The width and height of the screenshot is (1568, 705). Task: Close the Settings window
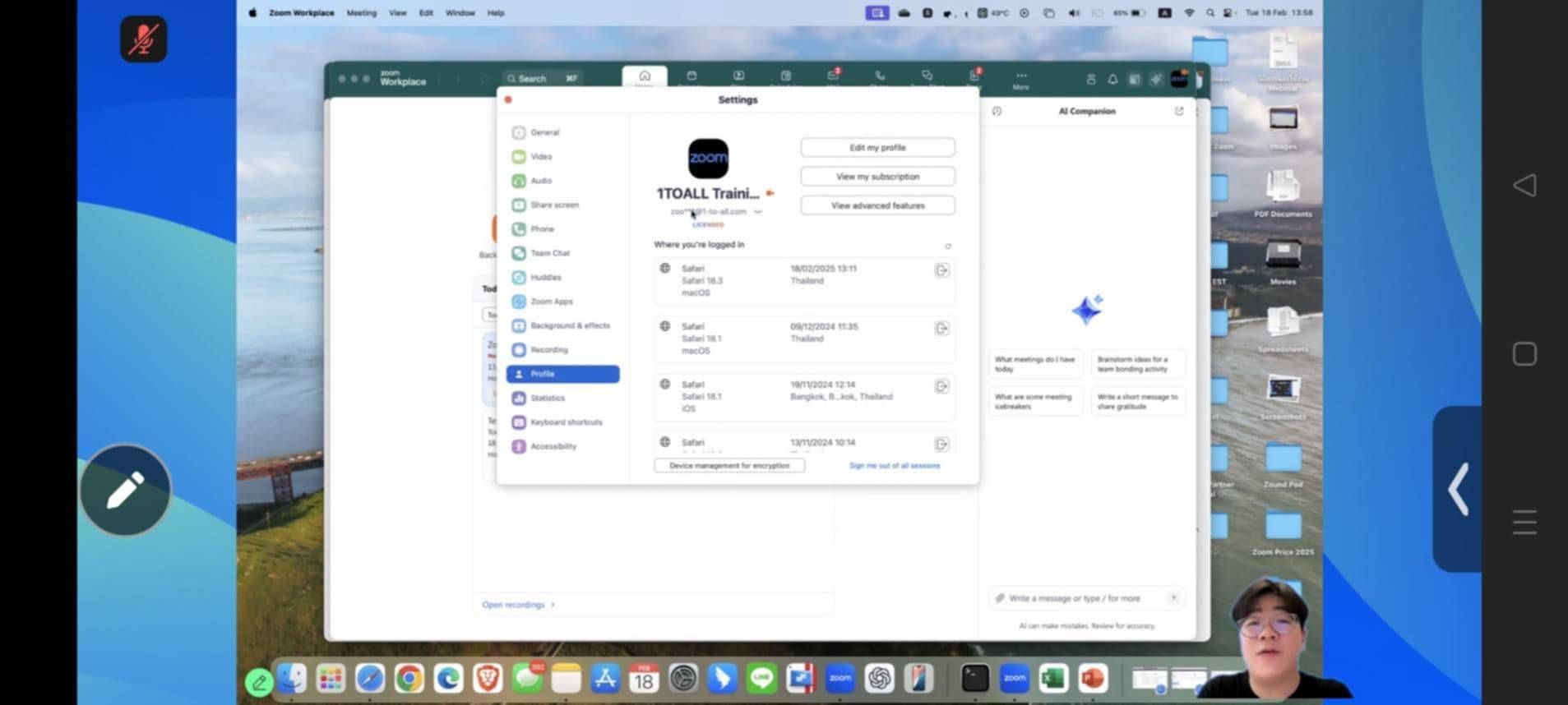(508, 99)
